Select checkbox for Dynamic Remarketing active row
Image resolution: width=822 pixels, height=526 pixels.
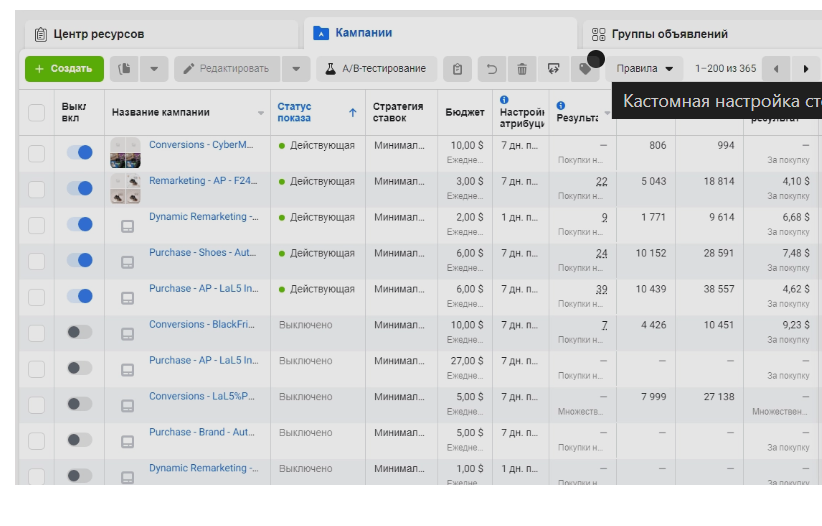tap(36, 226)
